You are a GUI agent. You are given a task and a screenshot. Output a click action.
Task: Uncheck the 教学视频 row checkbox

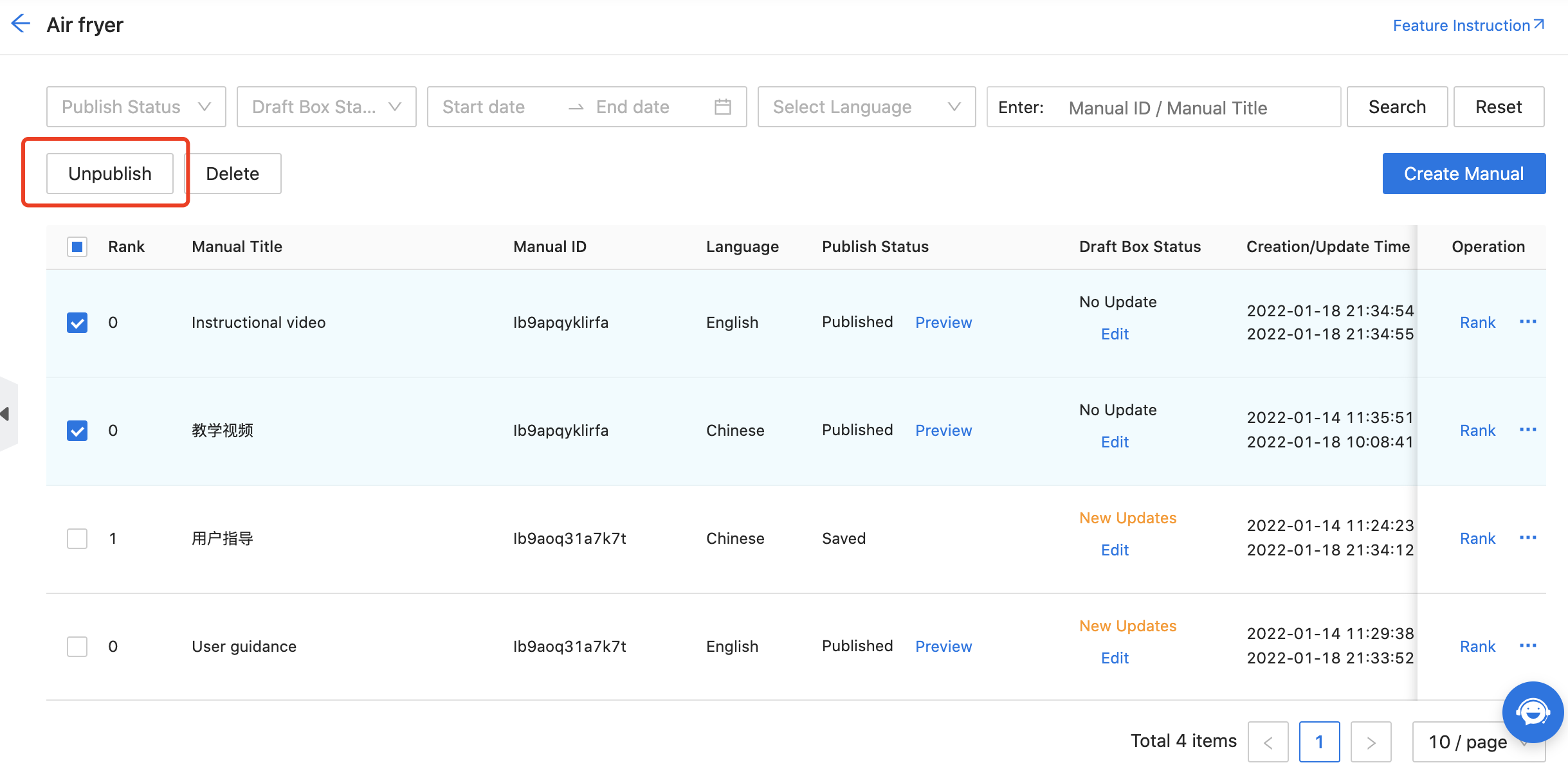(x=77, y=430)
